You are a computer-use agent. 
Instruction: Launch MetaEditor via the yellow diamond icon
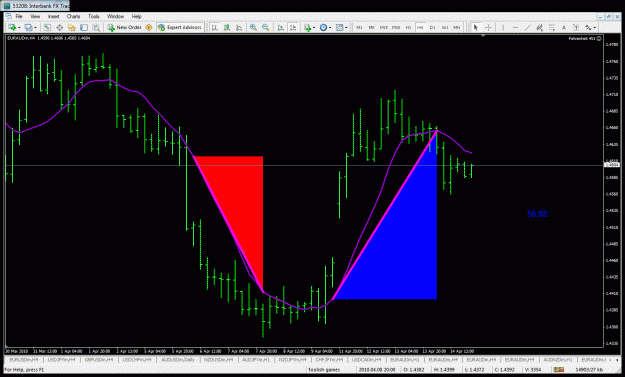[x=149, y=27]
